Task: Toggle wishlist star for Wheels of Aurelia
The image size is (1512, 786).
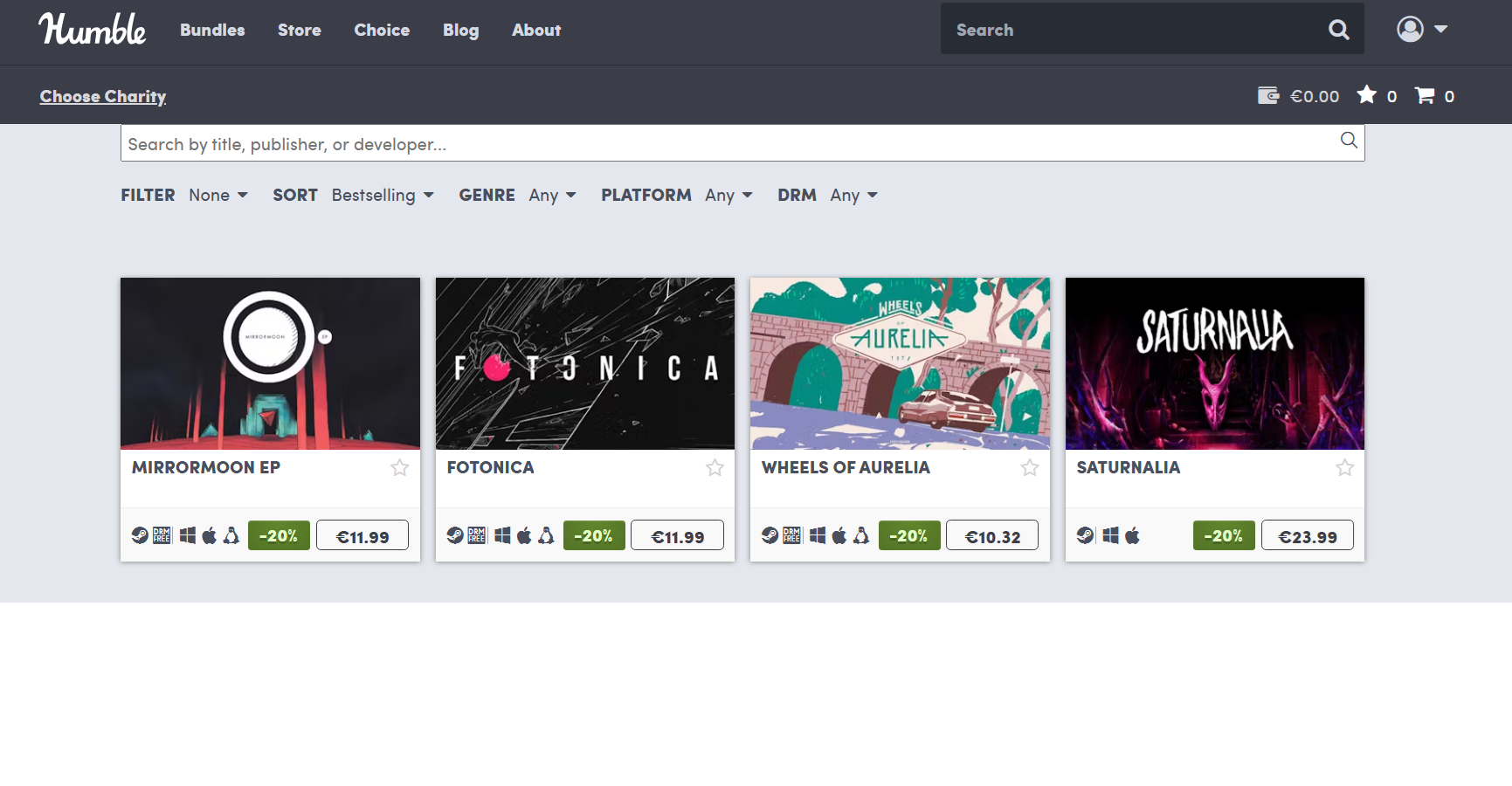Action: click(1030, 468)
